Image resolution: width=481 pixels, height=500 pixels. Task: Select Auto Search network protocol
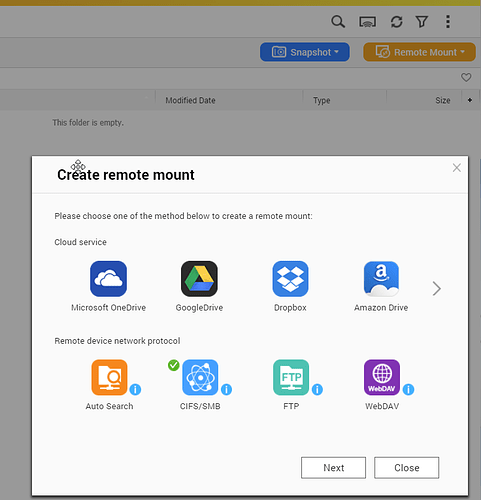pyautogui.click(x=109, y=377)
